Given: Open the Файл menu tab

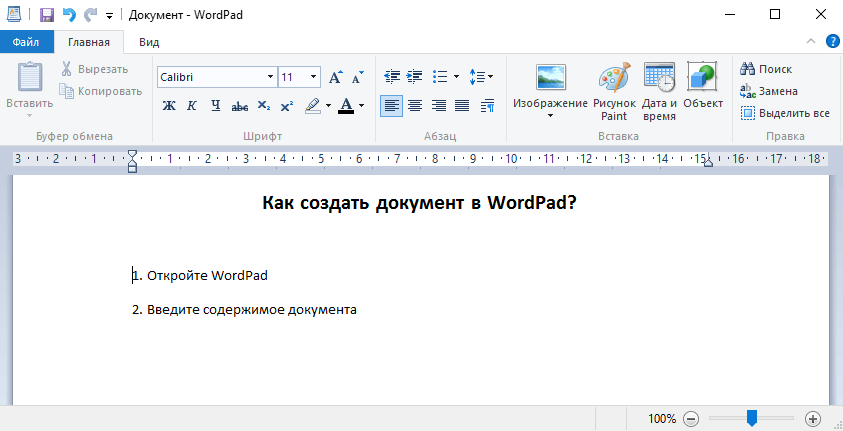Looking at the screenshot, I should click(x=27, y=42).
